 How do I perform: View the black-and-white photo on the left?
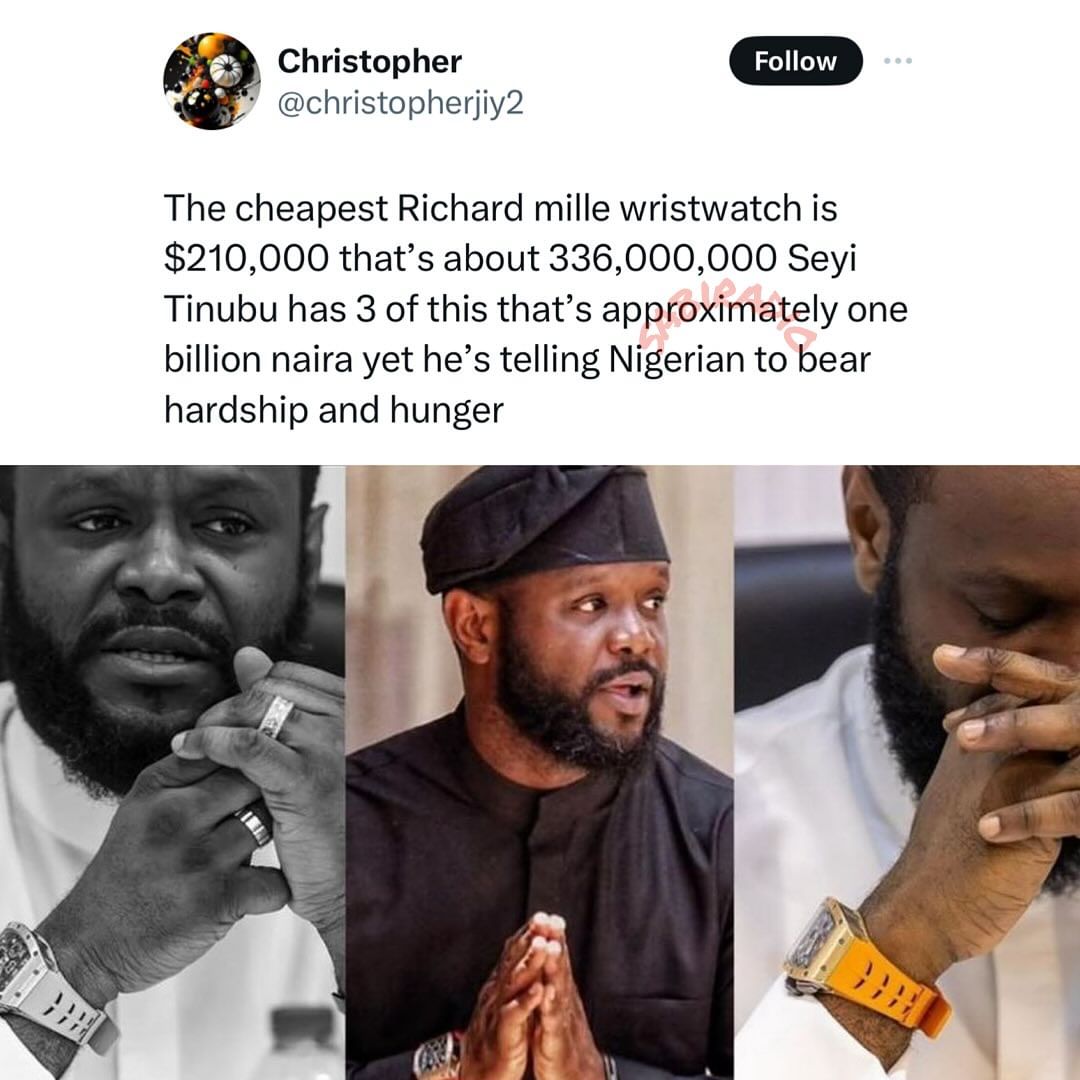pyautogui.click(x=172, y=772)
